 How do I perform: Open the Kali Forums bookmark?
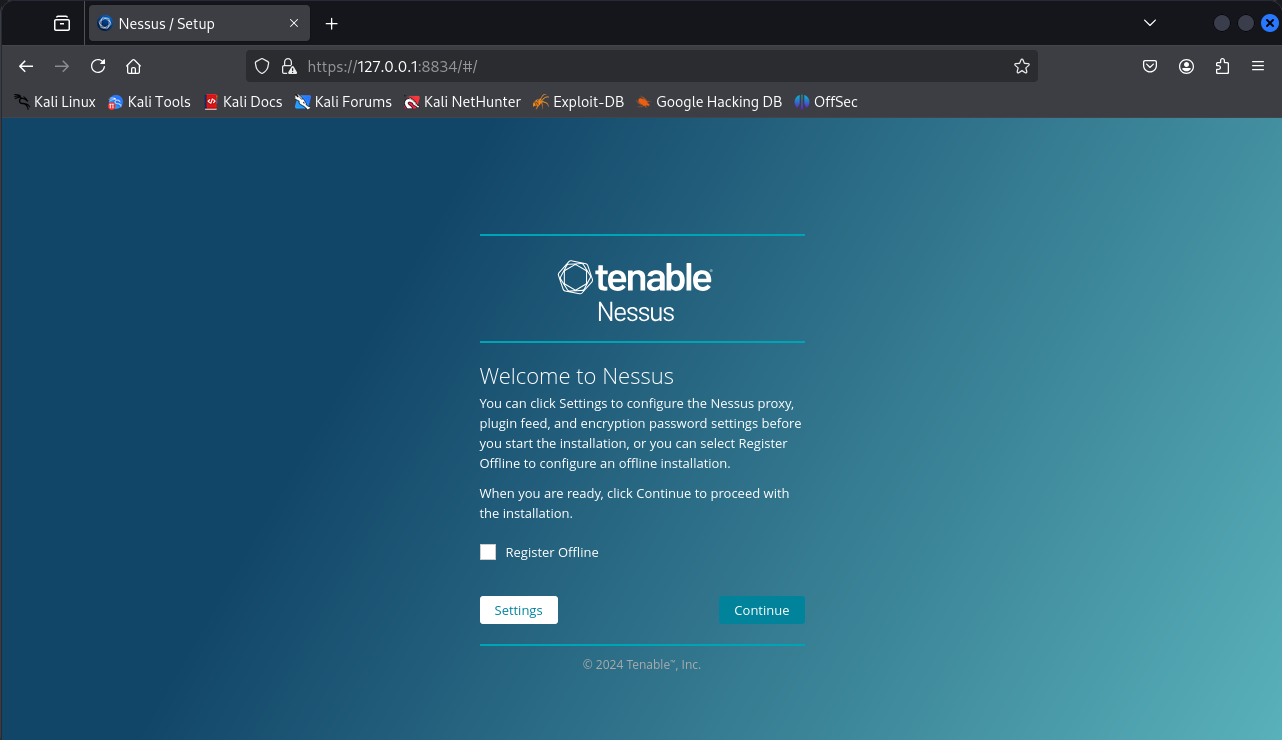pos(343,102)
